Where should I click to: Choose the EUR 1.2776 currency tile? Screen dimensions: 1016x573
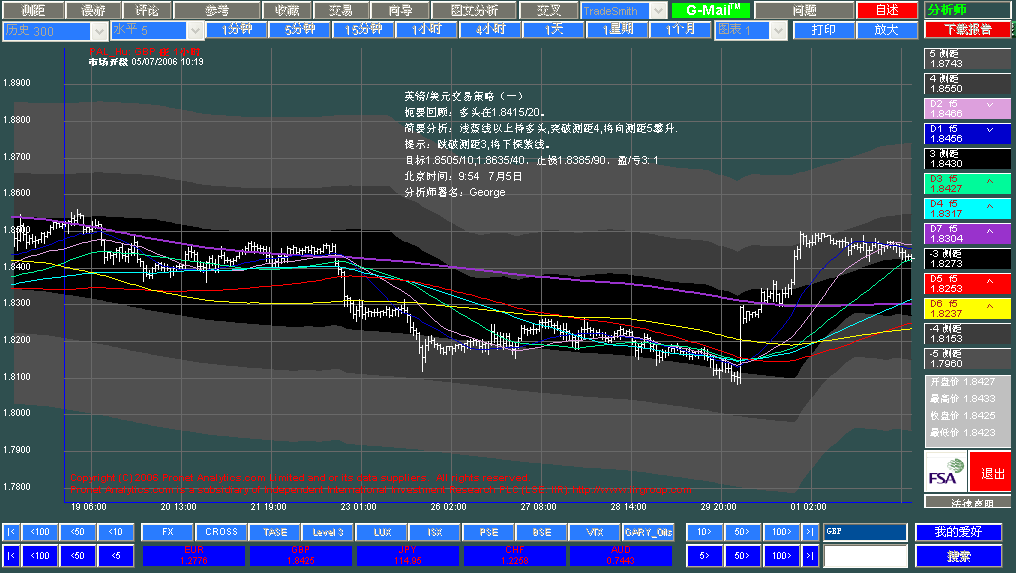coord(194,555)
